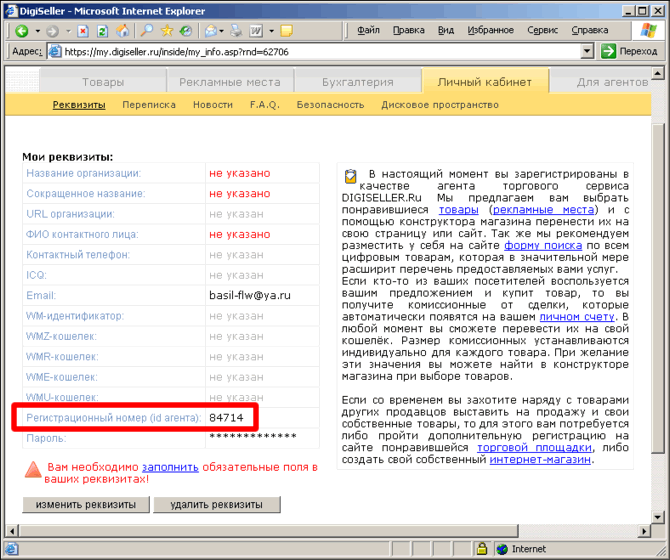Click the horizontal scrollbar left arrow

(12, 531)
